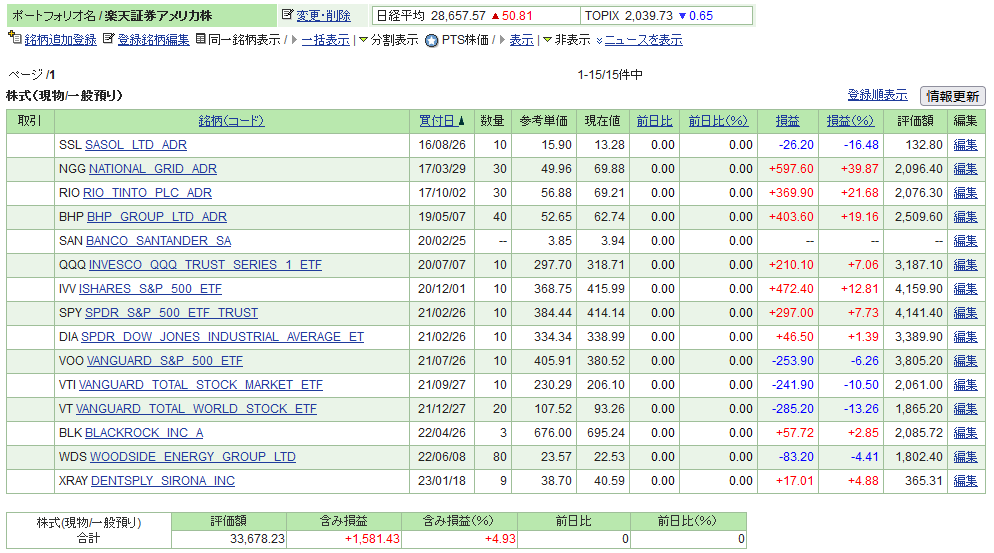Sort by 損益(%) column header
994x553 pixels.
850,121
